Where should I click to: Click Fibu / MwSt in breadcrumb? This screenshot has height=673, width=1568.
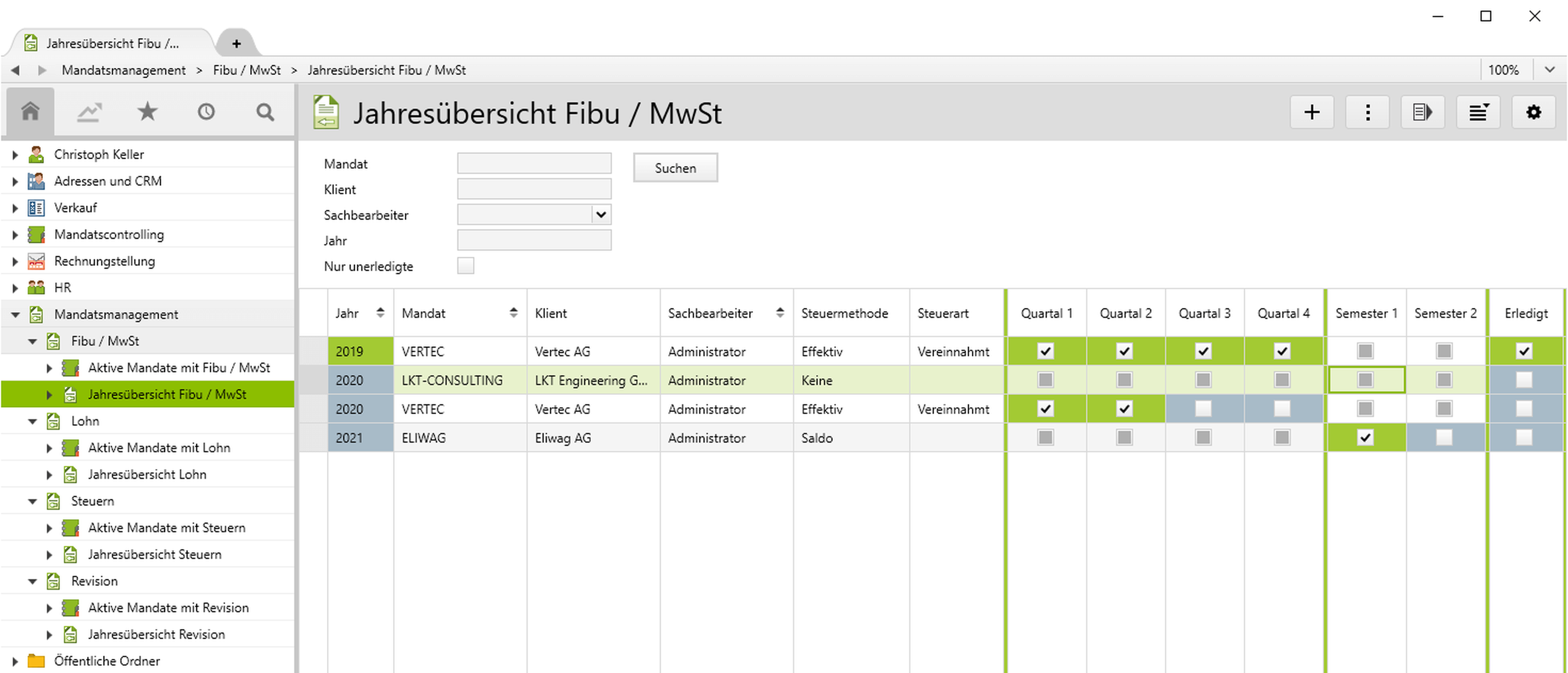[x=246, y=70]
